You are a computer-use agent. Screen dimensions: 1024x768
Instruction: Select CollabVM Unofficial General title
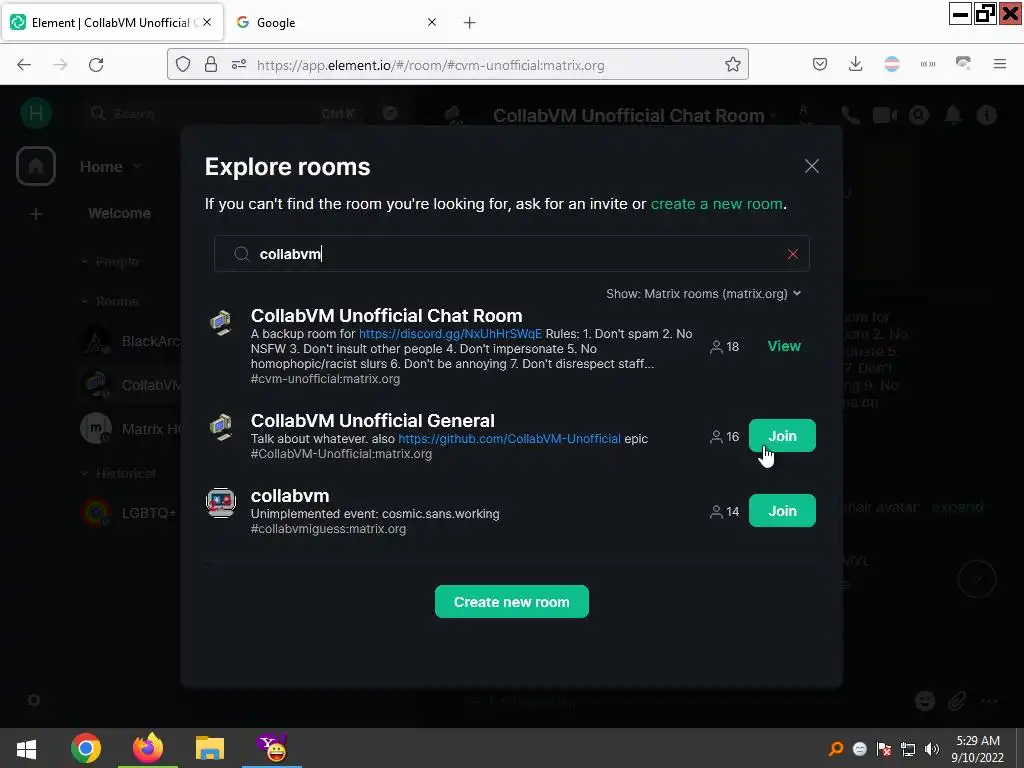click(373, 421)
